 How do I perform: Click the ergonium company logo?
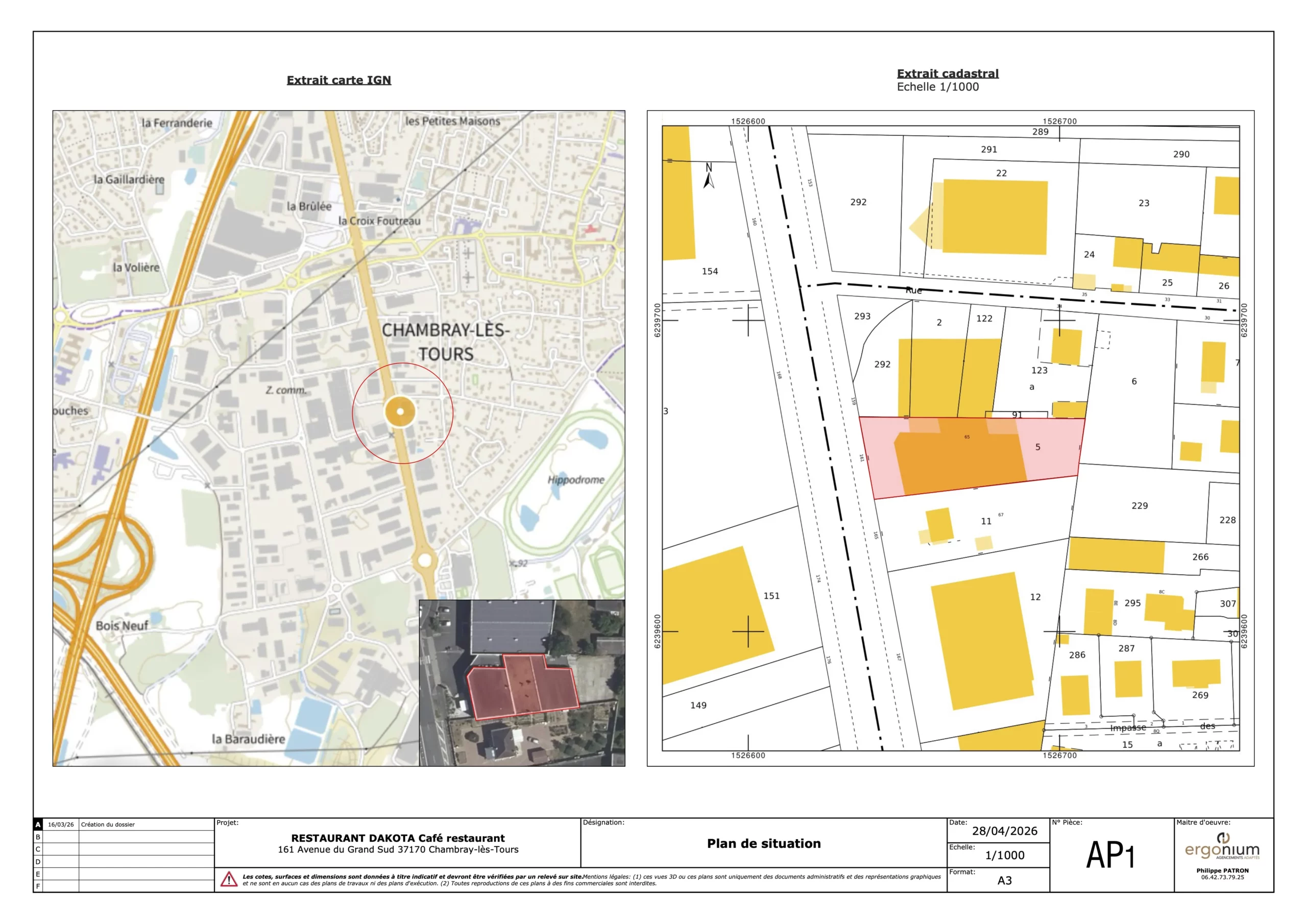coord(1222,846)
